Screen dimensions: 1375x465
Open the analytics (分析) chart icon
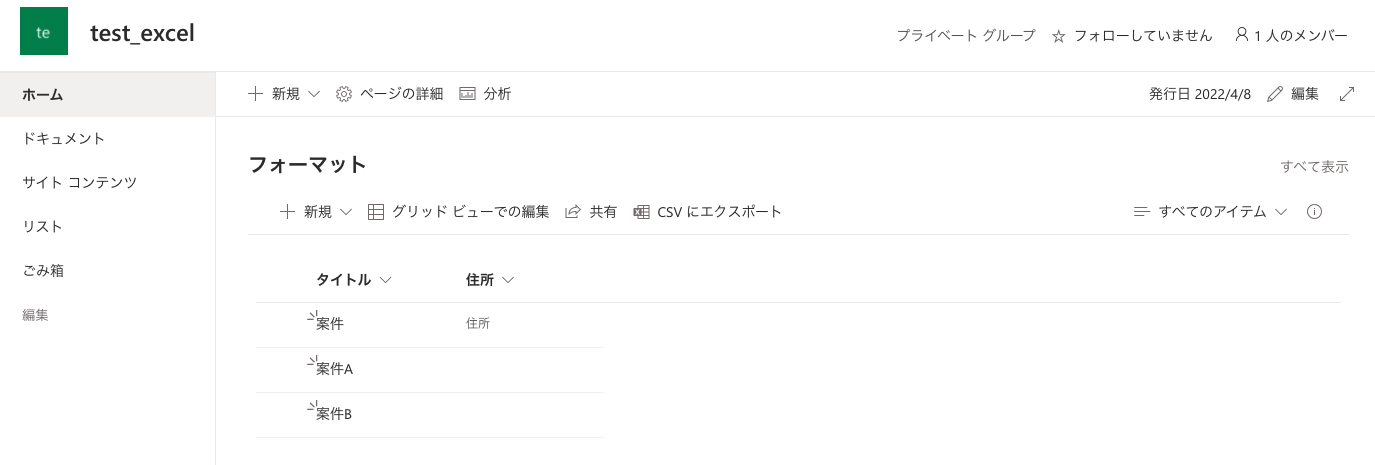[x=467, y=94]
